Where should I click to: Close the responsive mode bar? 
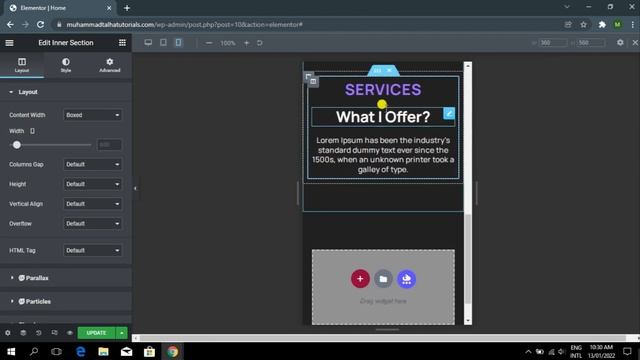(x=635, y=42)
